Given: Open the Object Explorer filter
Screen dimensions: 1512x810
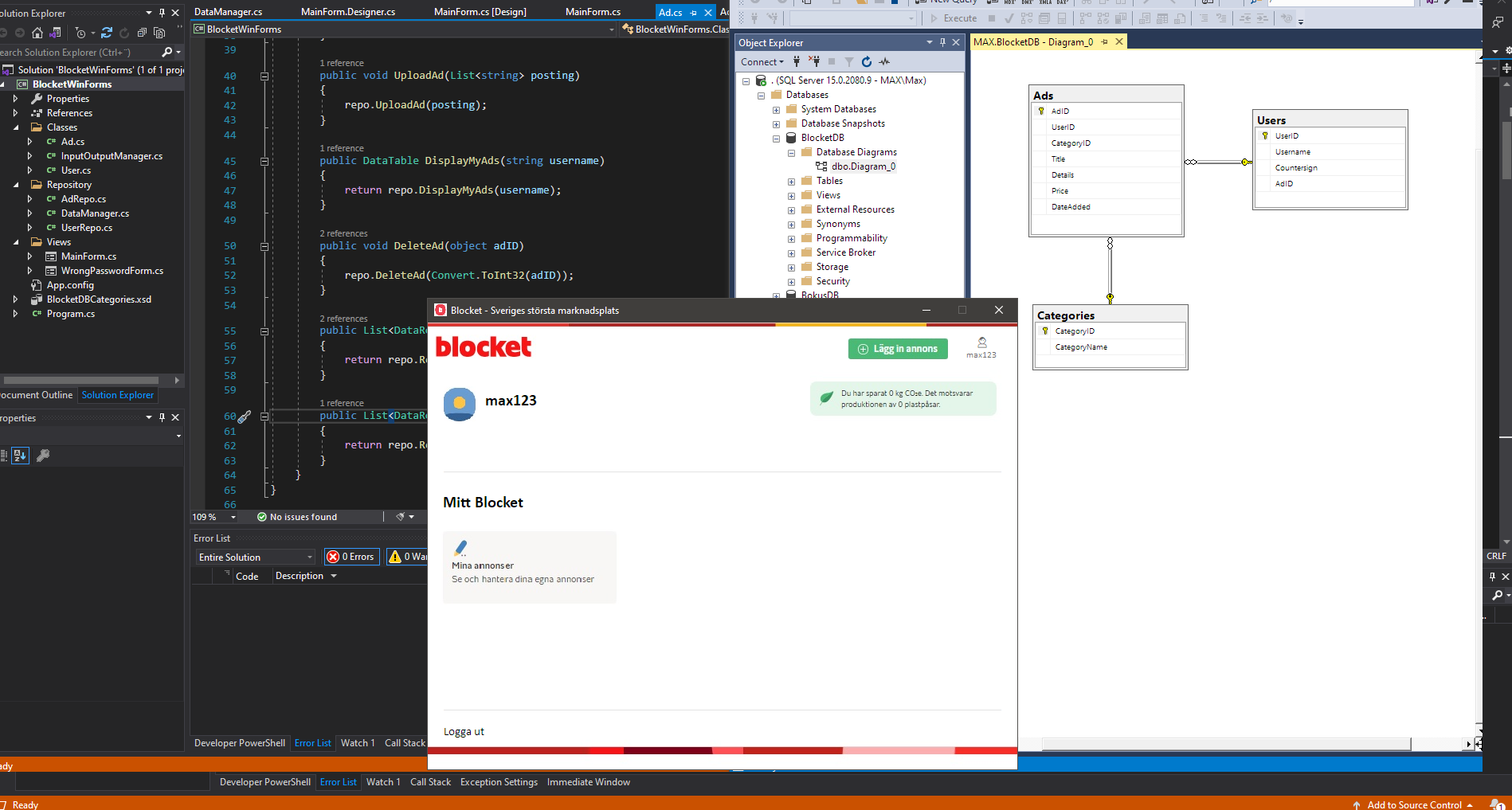Looking at the screenshot, I should (x=849, y=61).
